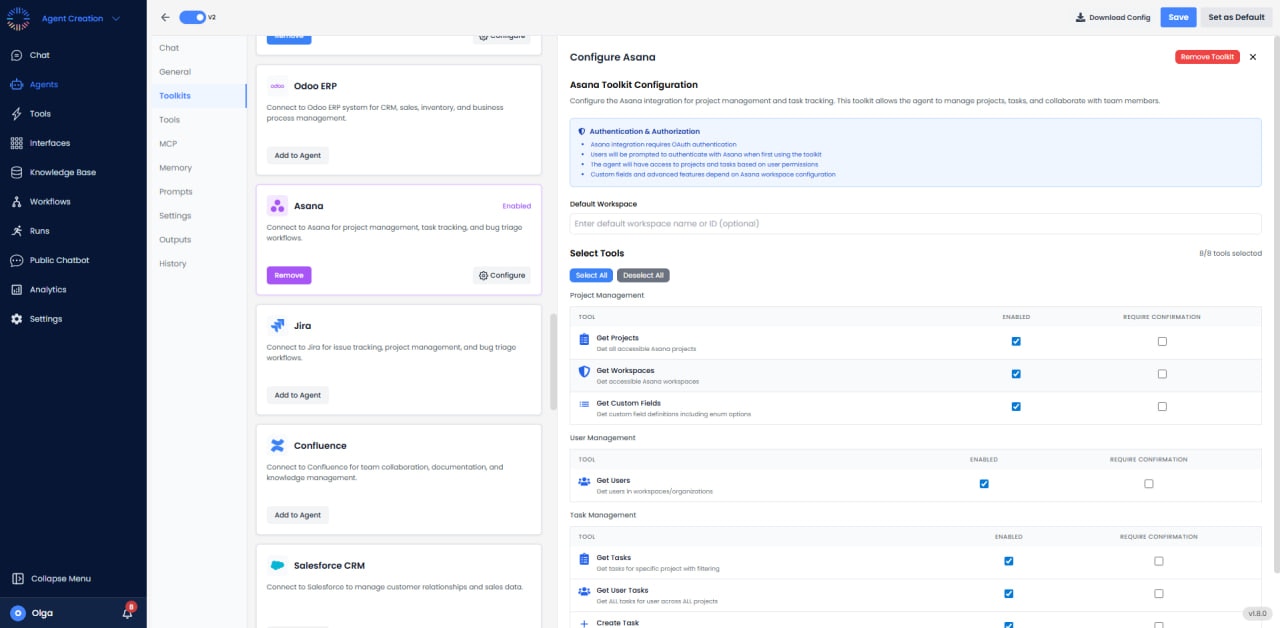Open the History tab
This screenshot has height=628, width=1280.
[171, 263]
